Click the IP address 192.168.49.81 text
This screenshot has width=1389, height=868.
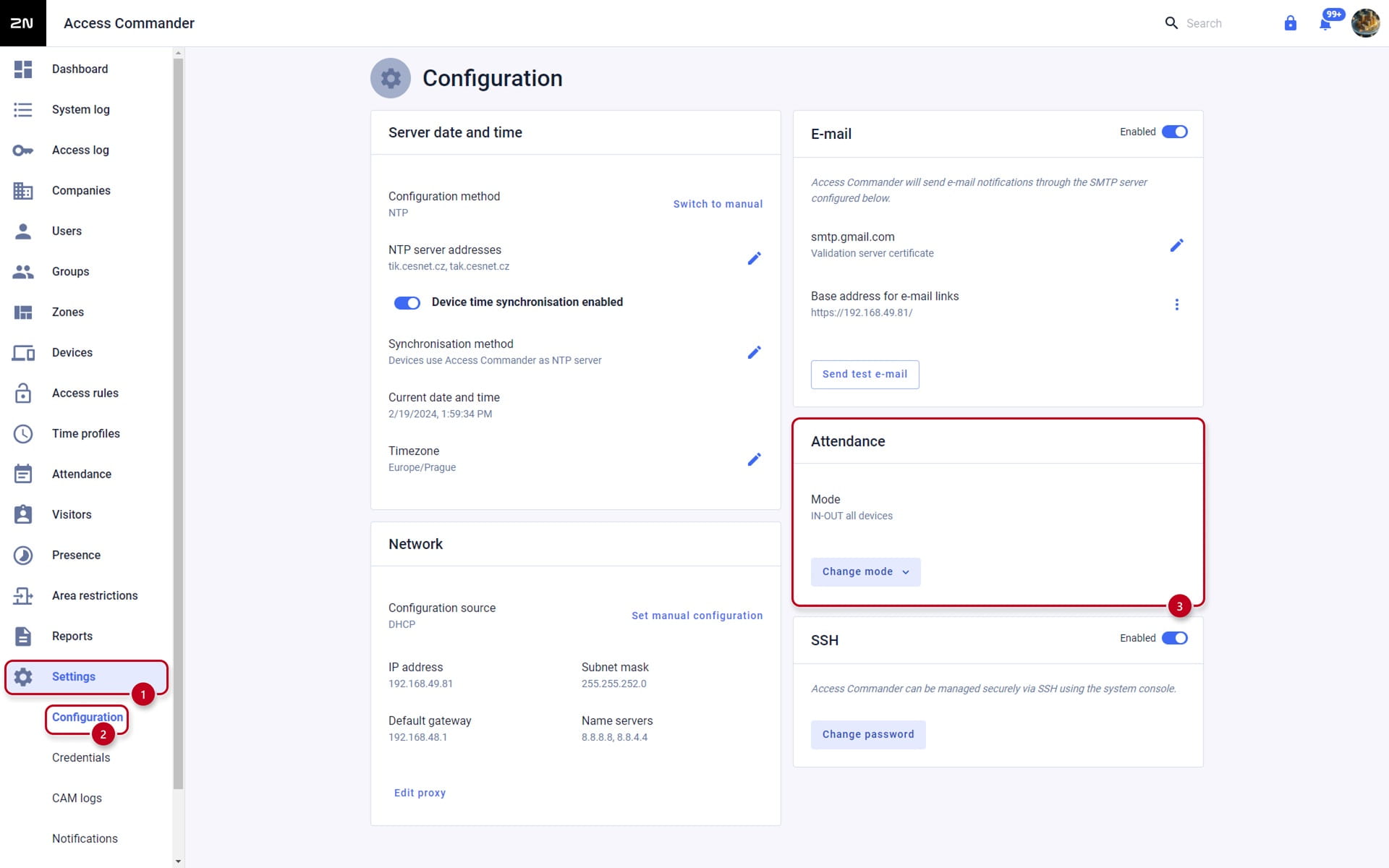click(x=420, y=684)
